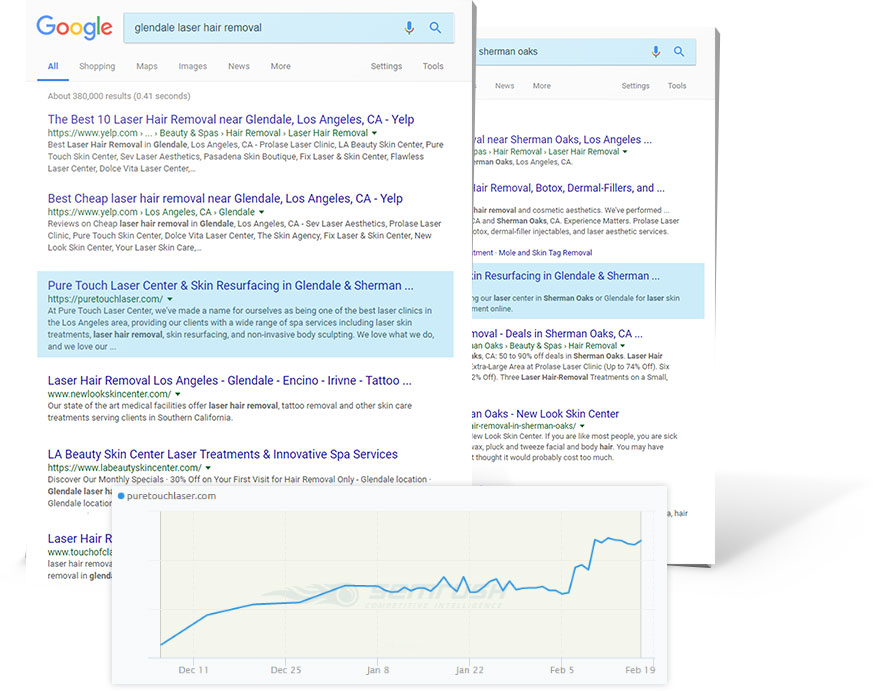
Task: Click Tools in the search options bar
Action: pos(433,66)
